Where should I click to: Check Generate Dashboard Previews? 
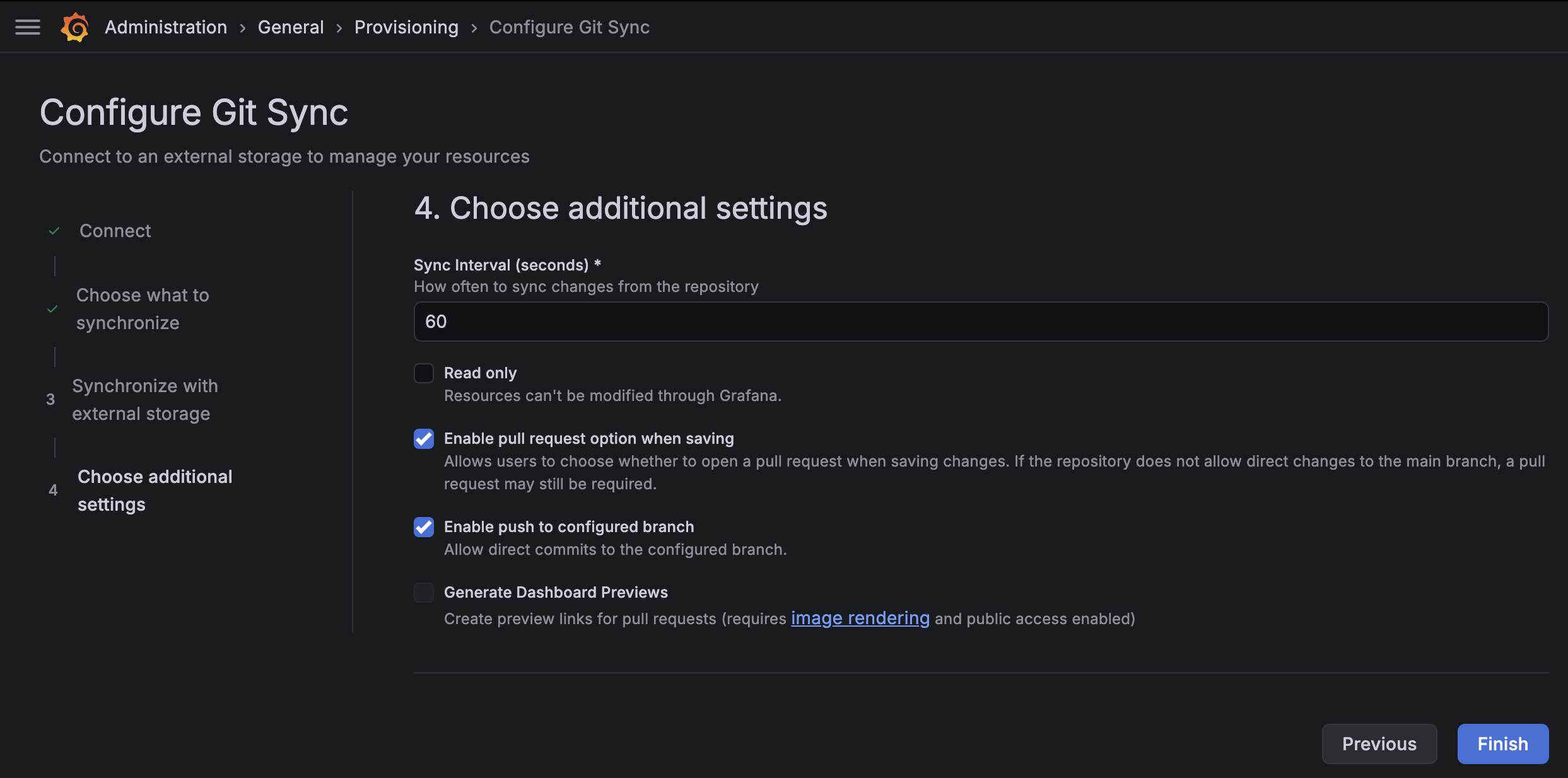(x=423, y=592)
